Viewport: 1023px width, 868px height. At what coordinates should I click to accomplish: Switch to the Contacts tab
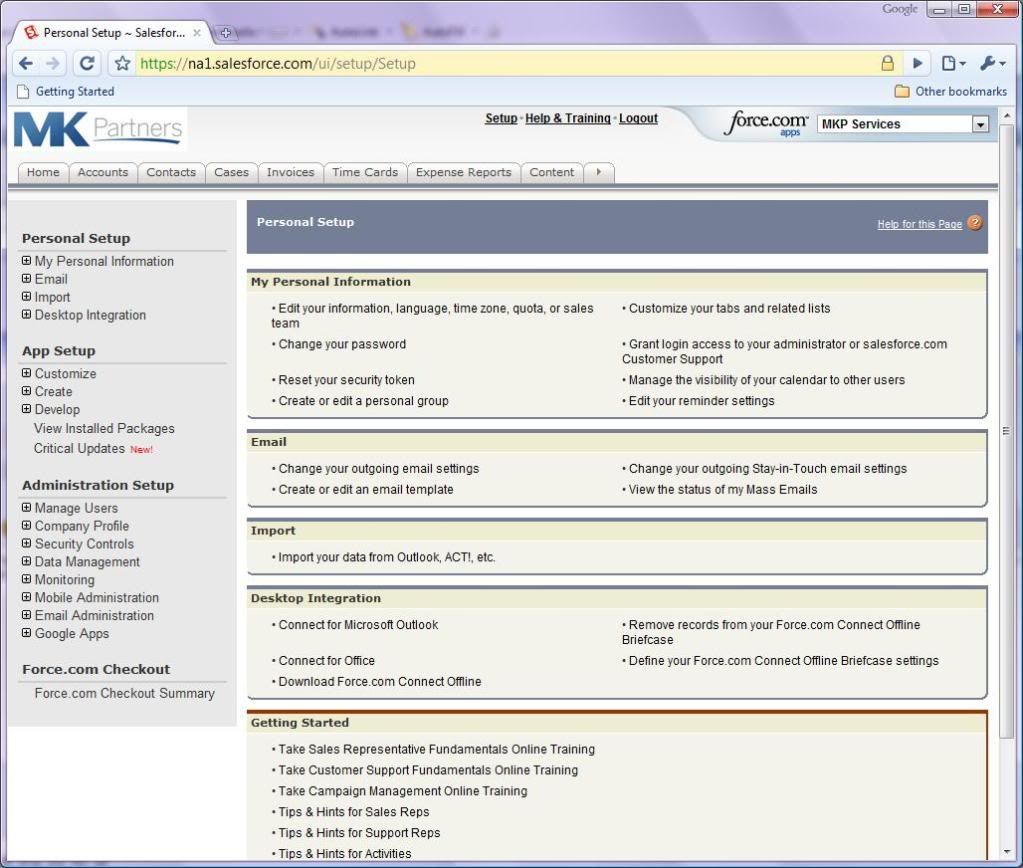click(x=171, y=172)
